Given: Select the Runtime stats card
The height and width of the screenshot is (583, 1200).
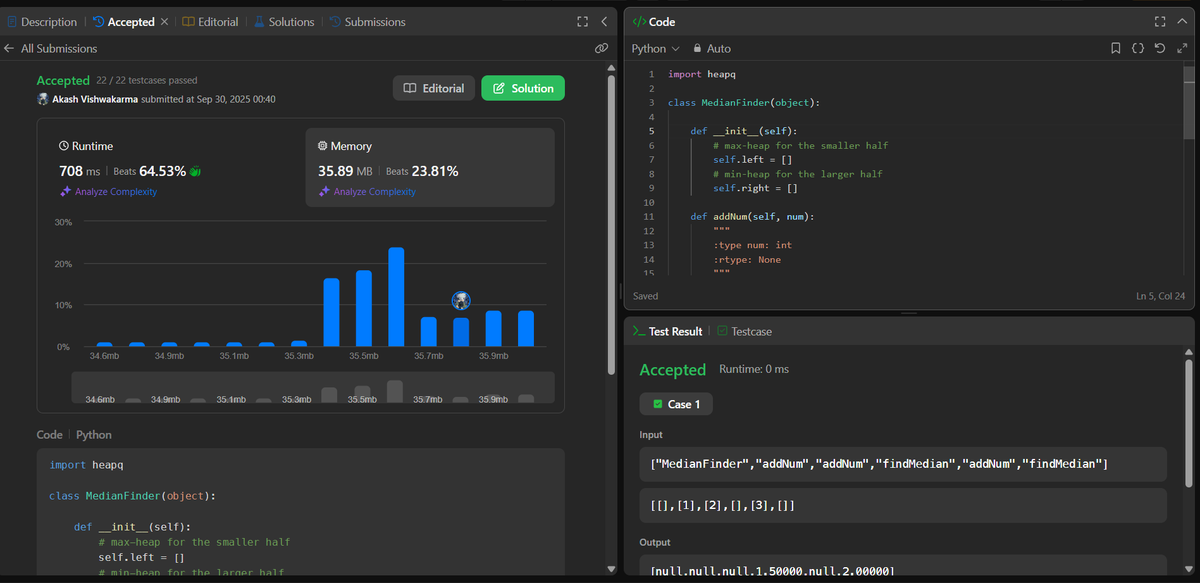Looking at the screenshot, I should click(173, 167).
